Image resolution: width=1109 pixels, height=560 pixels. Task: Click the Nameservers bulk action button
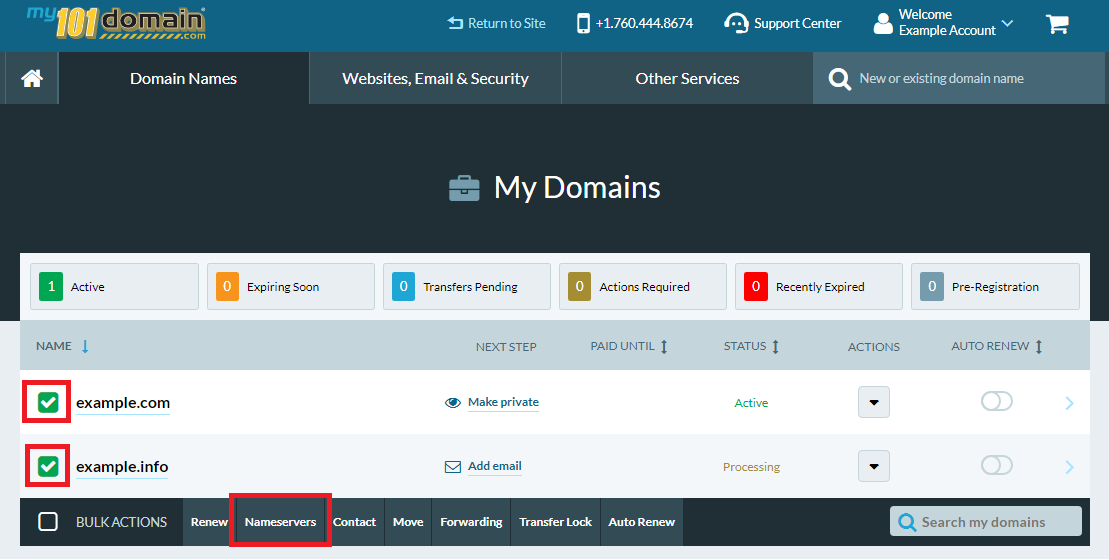point(280,522)
